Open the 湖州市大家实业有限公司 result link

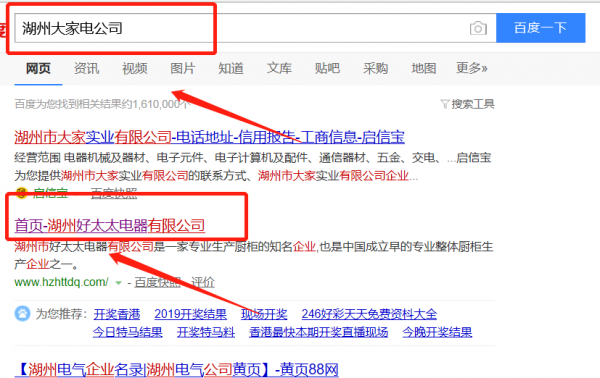[x=210, y=137]
